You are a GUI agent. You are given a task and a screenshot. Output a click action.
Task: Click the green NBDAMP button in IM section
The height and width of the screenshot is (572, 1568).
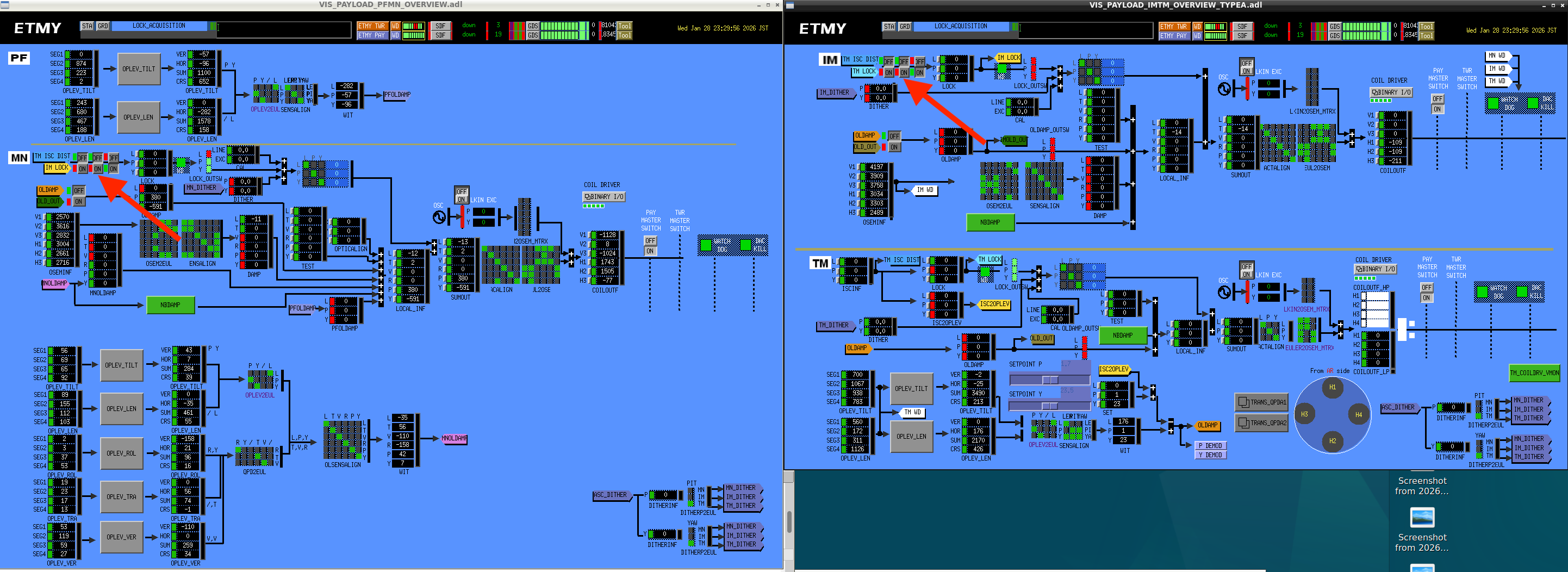(x=990, y=222)
